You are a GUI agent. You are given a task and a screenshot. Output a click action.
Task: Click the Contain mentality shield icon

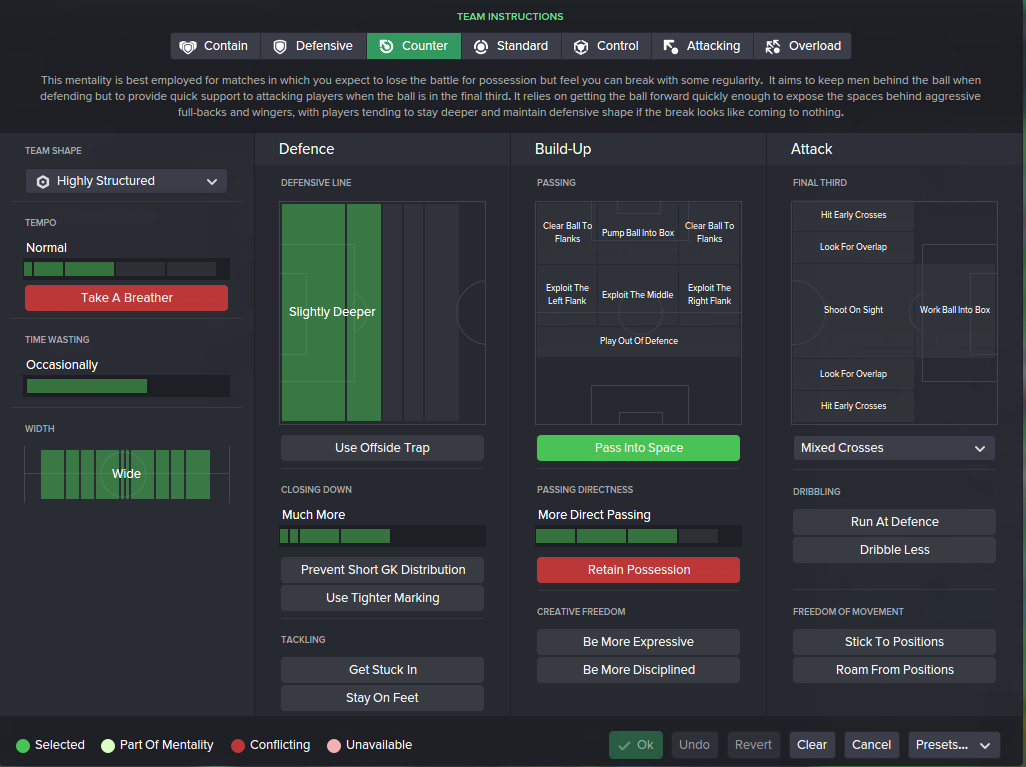click(188, 46)
